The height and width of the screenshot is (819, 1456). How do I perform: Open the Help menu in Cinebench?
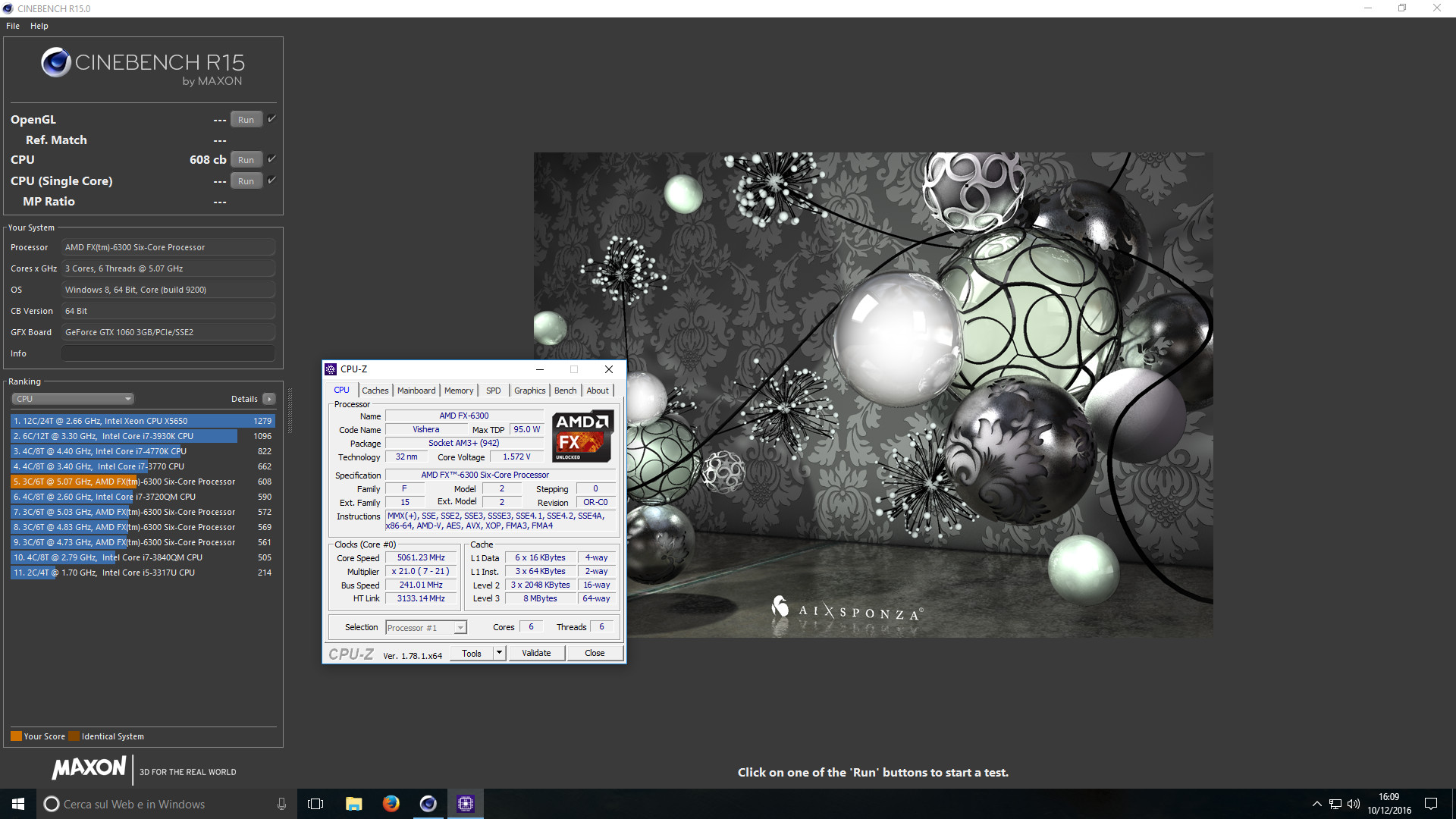(x=39, y=26)
